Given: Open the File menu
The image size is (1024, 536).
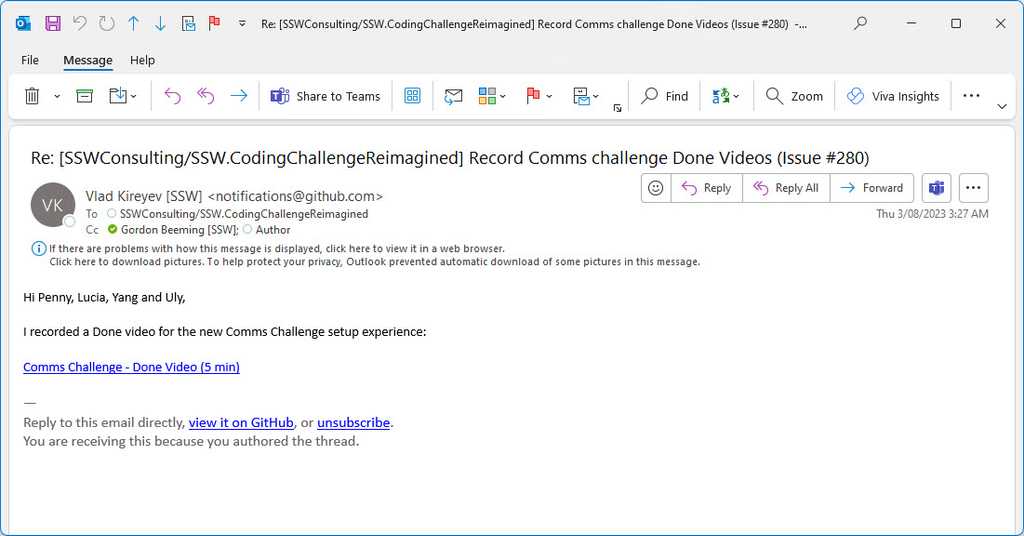Looking at the screenshot, I should (30, 60).
